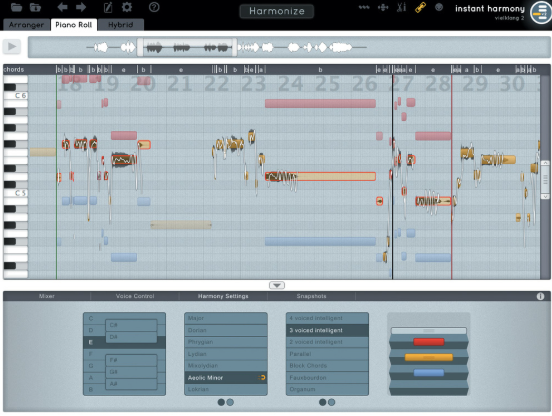Select the long red note in bar 24
Image resolution: width=552 pixels, height=416 pixels.
pos(320,103)
